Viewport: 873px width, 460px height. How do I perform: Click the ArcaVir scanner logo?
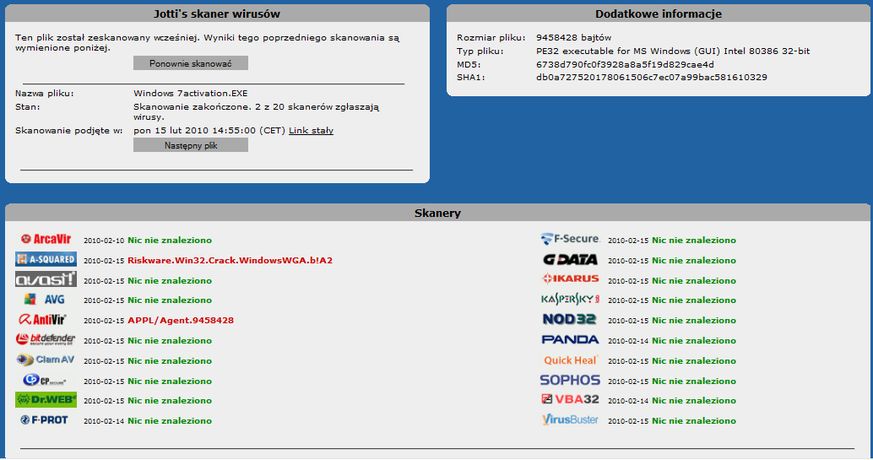click(46, 239)
